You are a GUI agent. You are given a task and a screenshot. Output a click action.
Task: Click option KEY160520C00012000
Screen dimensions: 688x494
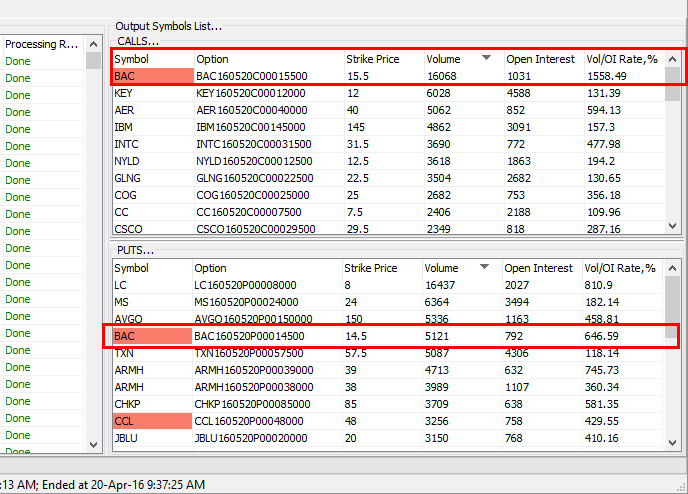251,93
